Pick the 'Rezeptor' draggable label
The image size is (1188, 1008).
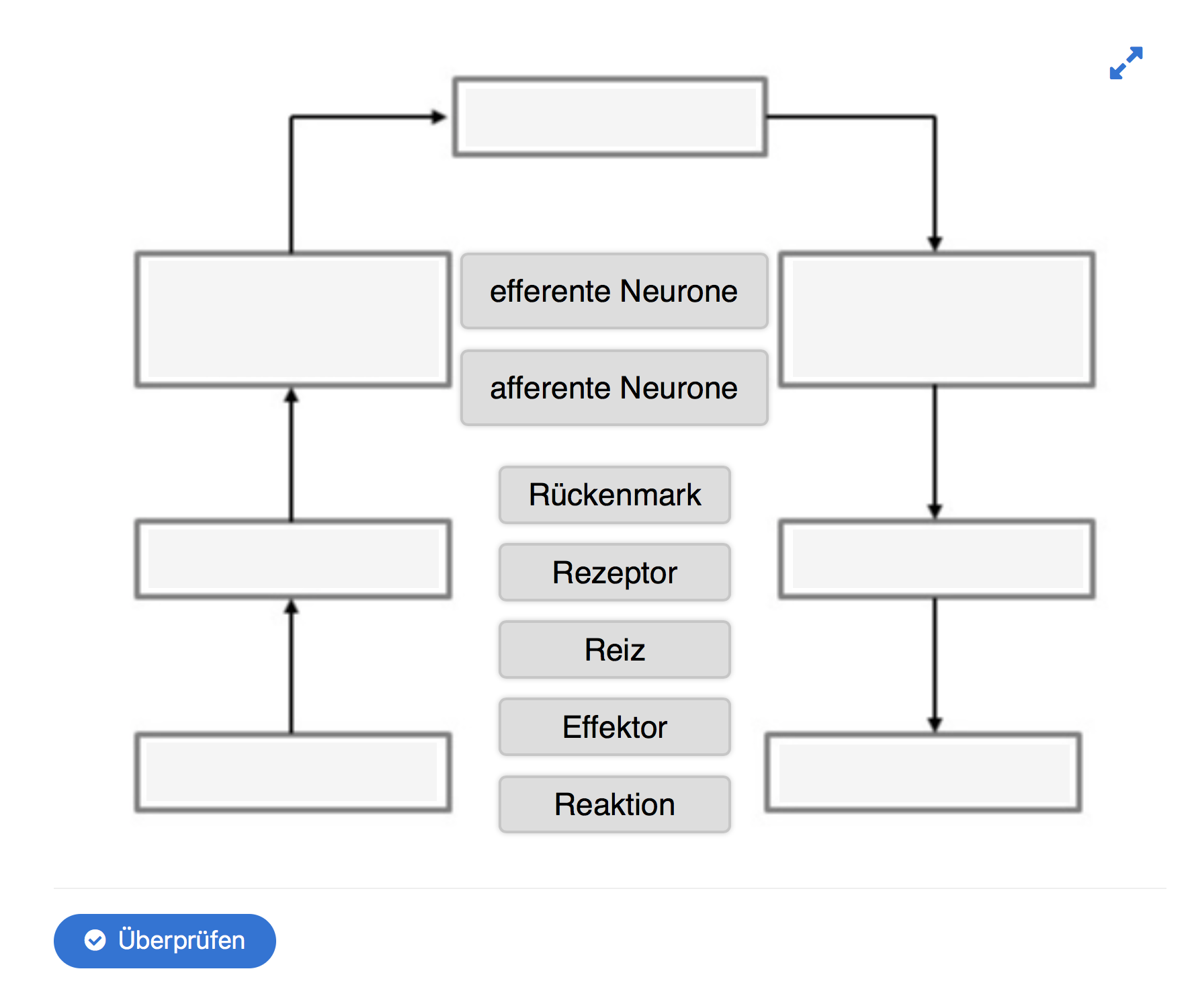click(x=614, y=573)
